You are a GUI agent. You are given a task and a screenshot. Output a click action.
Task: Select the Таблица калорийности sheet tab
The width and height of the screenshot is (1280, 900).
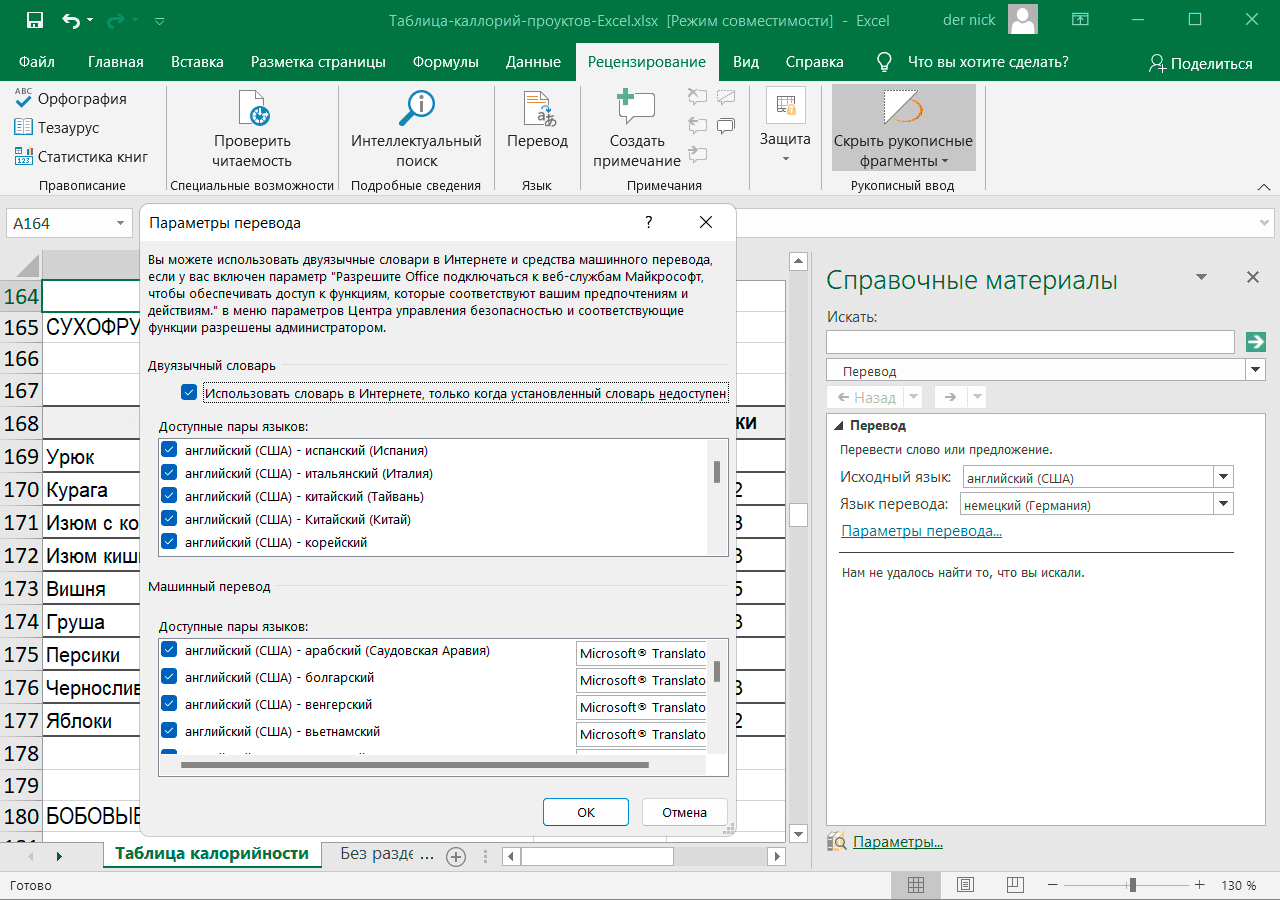coord(212,854)
